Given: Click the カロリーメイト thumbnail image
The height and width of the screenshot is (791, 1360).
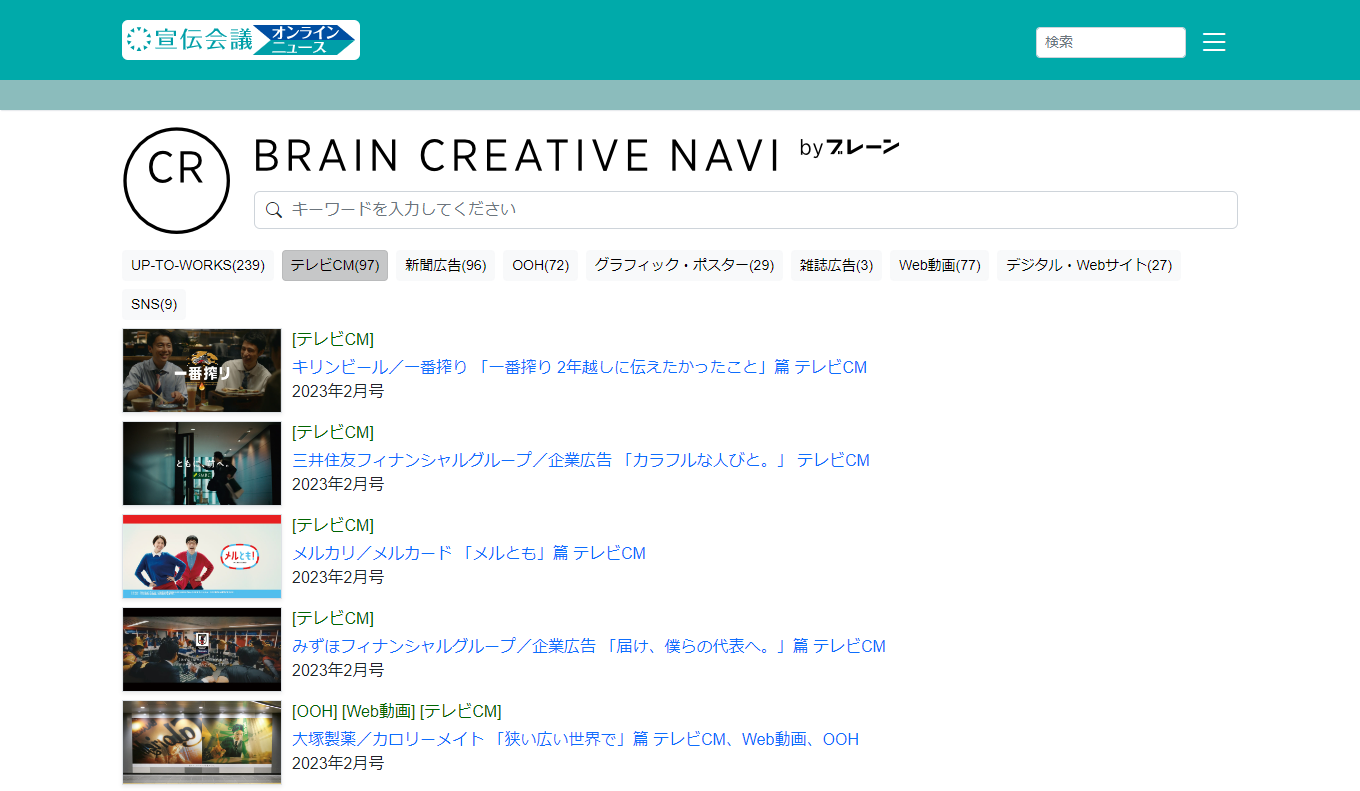Looking at the screenshot, I should 202,742.
